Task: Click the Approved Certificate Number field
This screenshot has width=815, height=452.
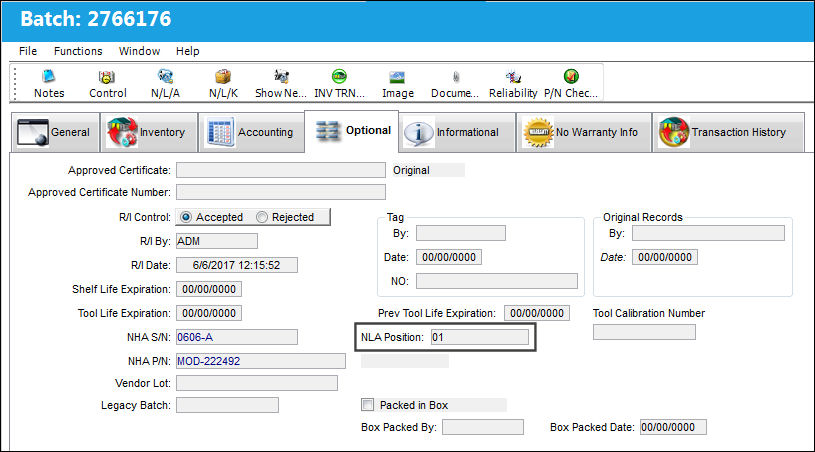Action: 281,192
